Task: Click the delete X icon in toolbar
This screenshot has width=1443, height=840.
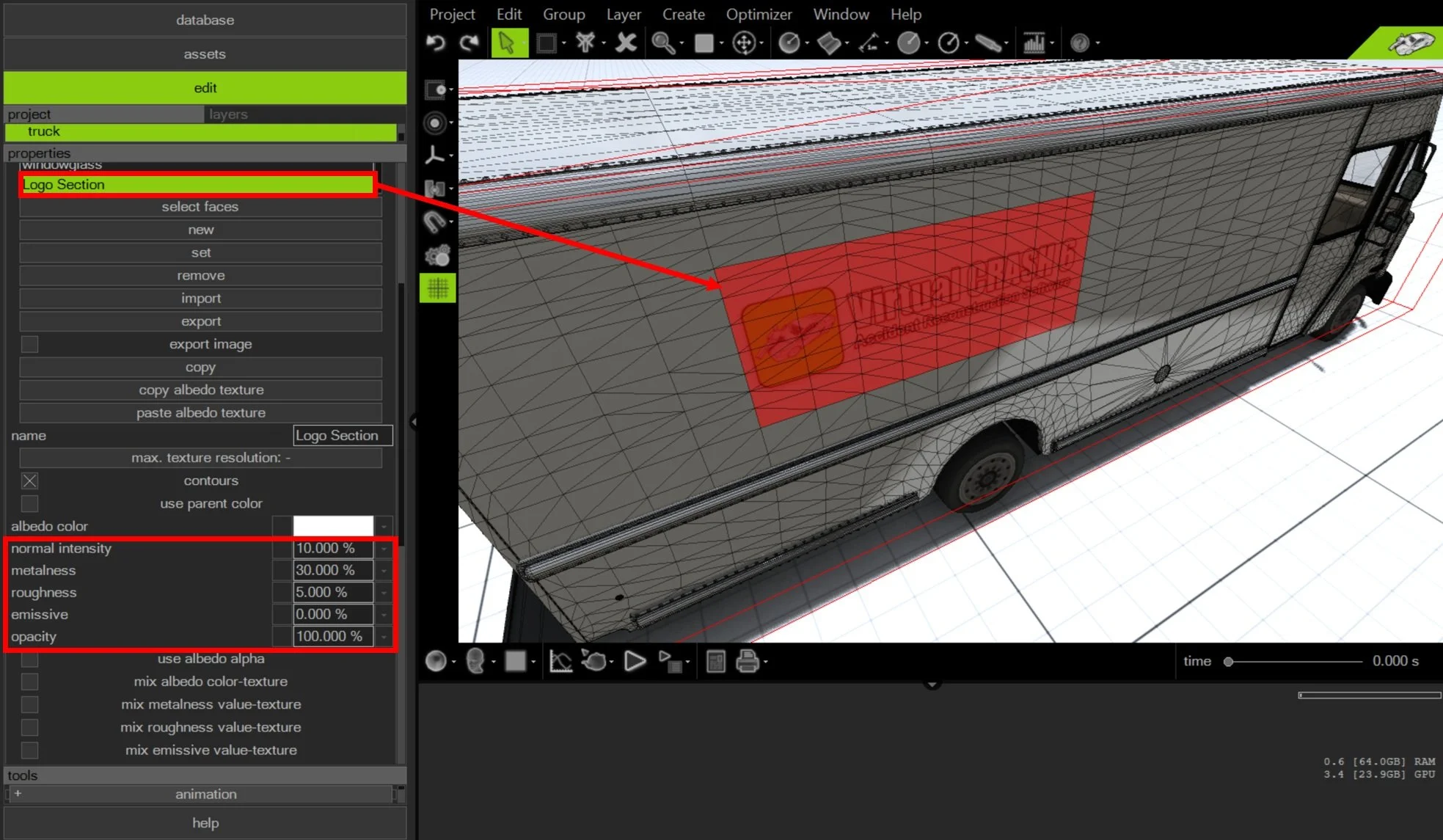Action: click(626, 43)
